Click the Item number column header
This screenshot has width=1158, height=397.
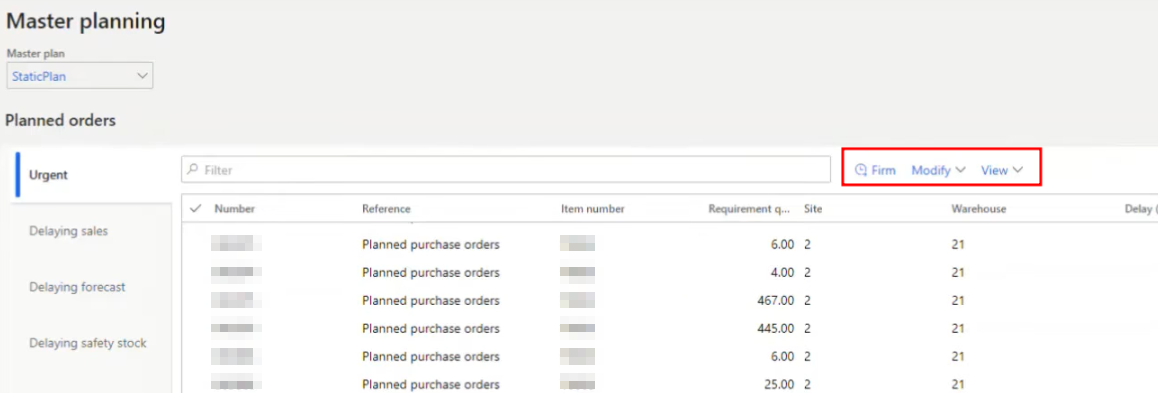click(x=593, y=209)
